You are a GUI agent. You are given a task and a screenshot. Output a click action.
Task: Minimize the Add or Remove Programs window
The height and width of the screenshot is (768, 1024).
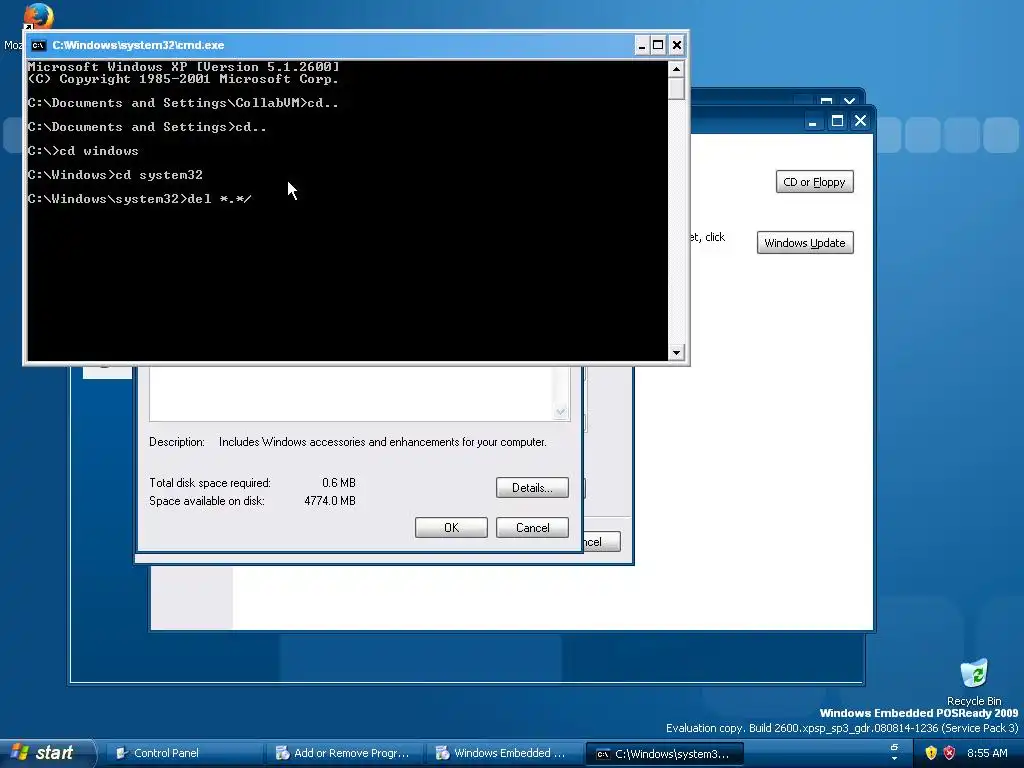tap(812, 121)
